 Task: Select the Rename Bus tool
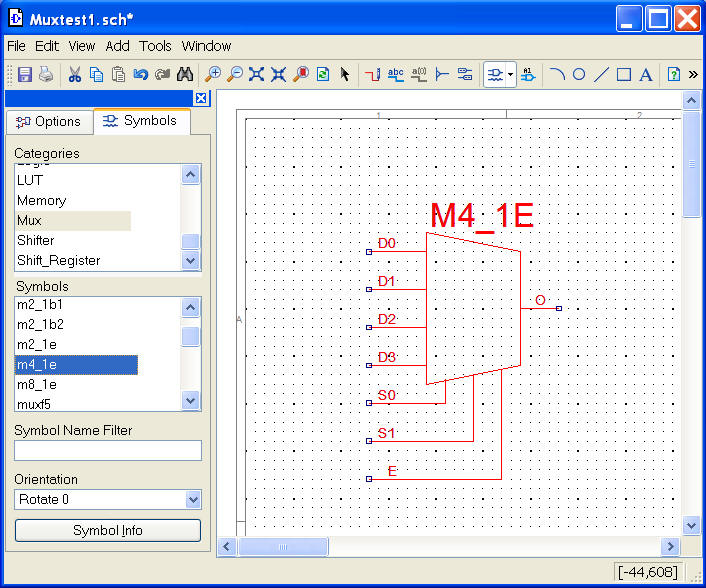click(419, 74)
